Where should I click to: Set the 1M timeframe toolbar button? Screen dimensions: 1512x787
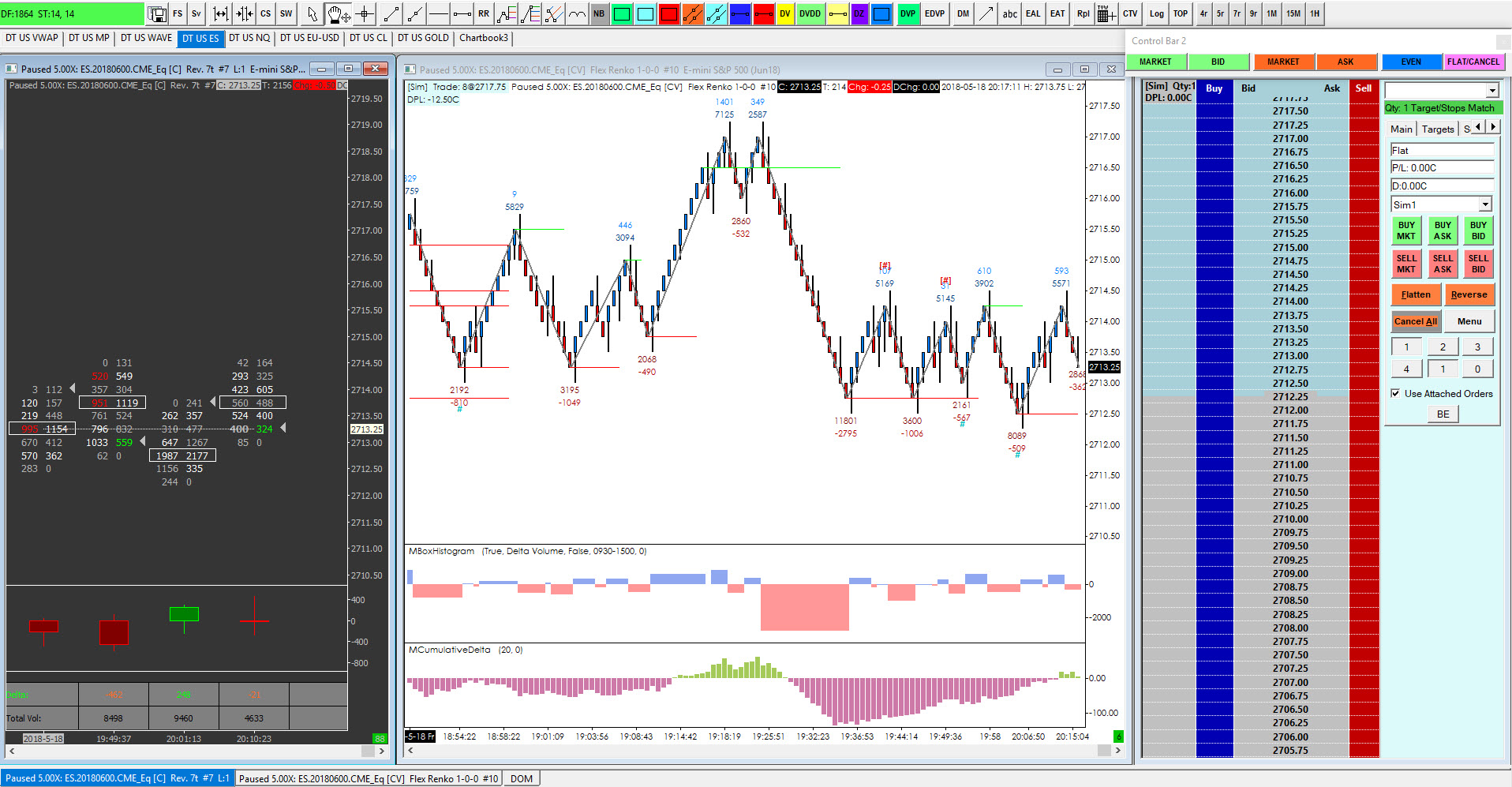[1272, 13]
